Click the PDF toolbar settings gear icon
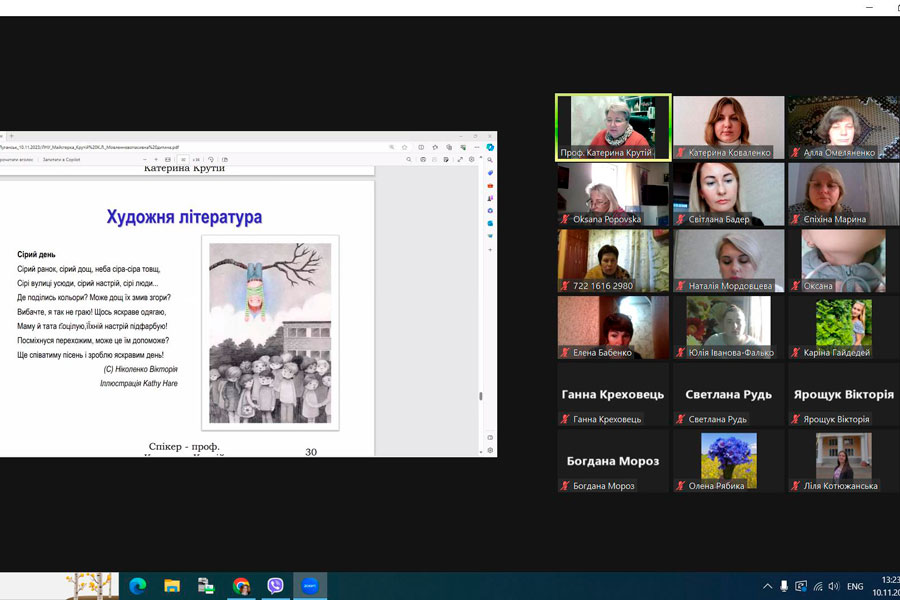Image resolution: width=900 pixels, height=600 pixels. (x=472, y=159)
